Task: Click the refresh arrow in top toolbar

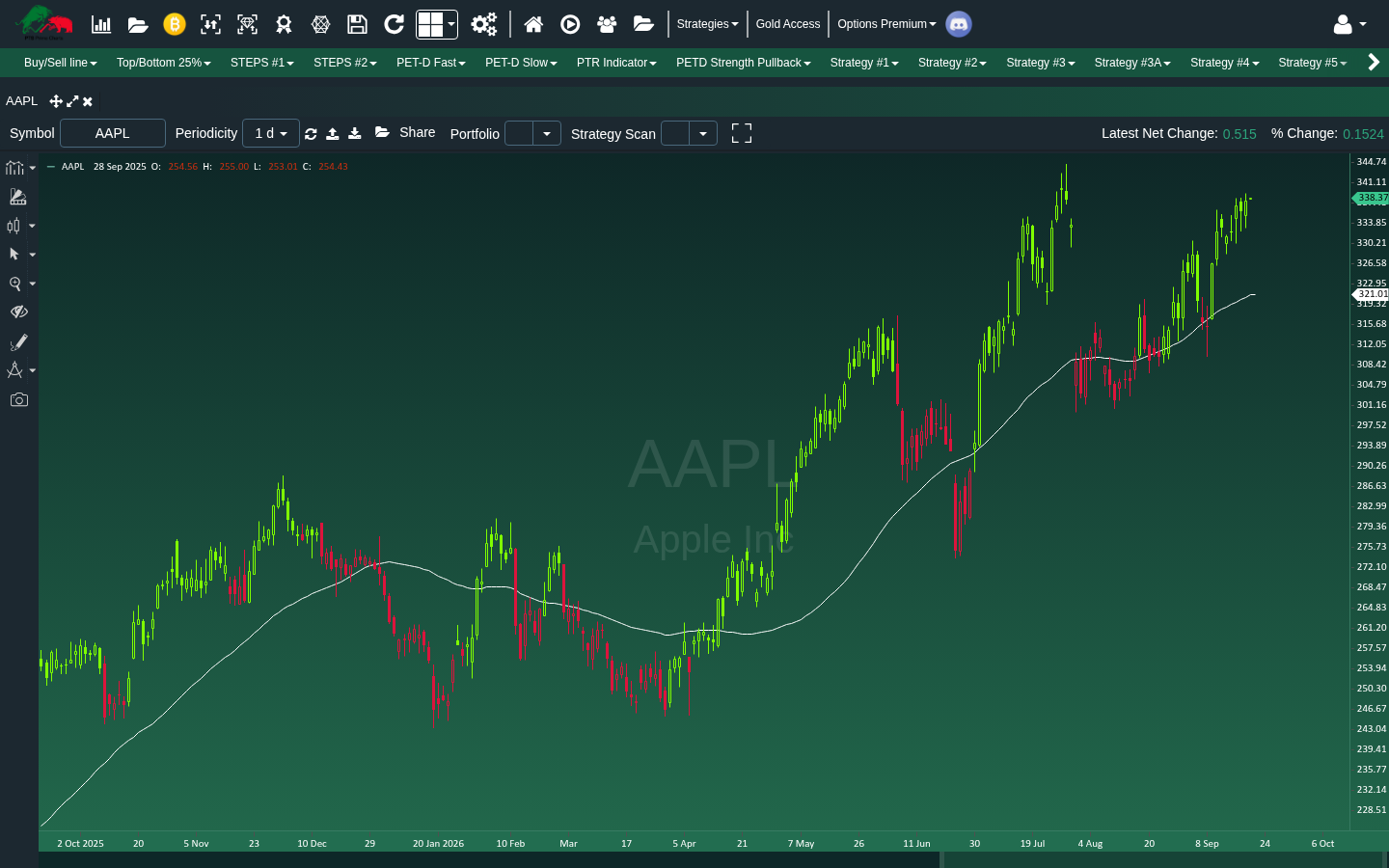Action: pos(394,24)
